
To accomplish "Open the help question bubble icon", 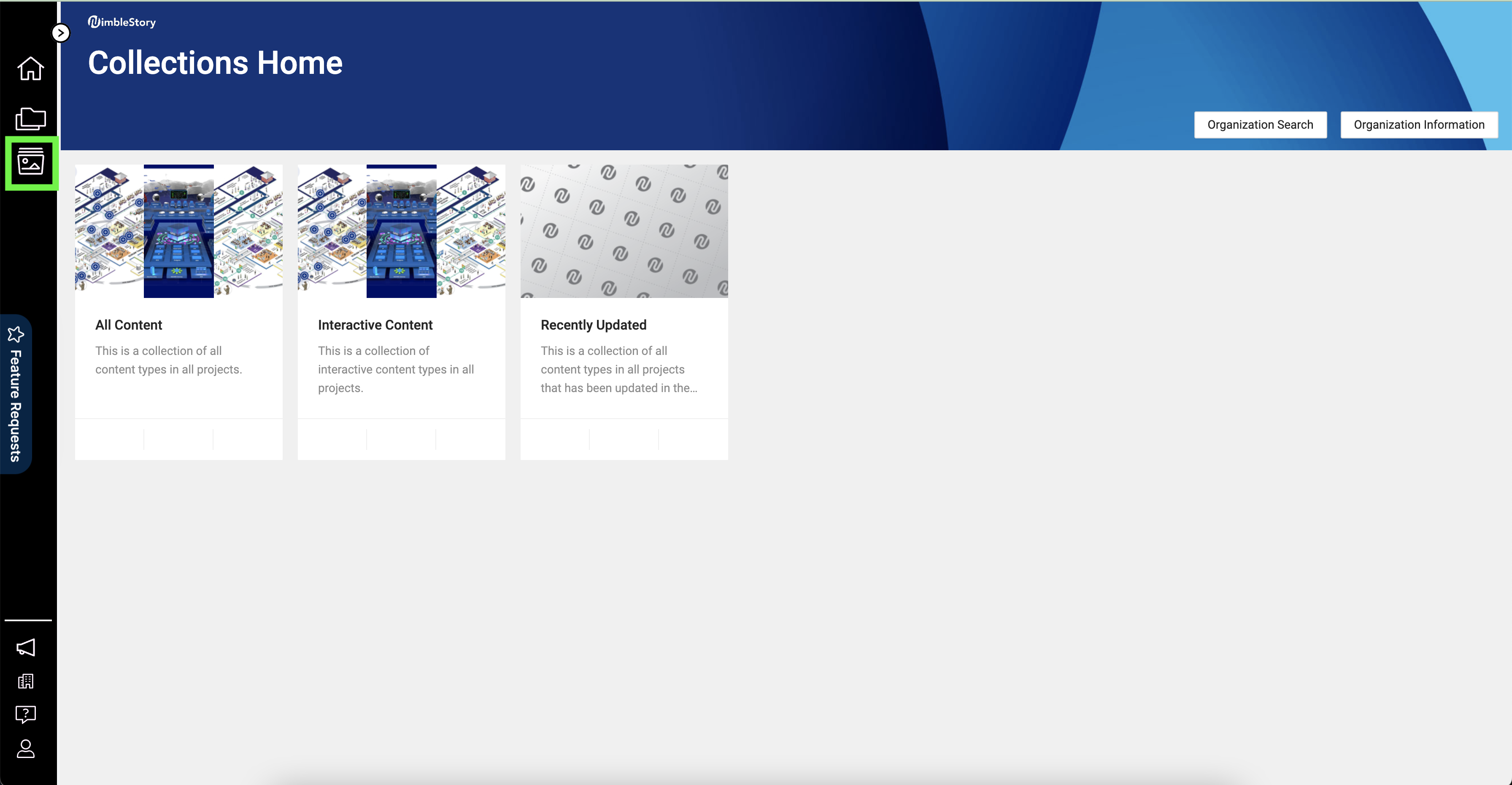I will [26, 714].
